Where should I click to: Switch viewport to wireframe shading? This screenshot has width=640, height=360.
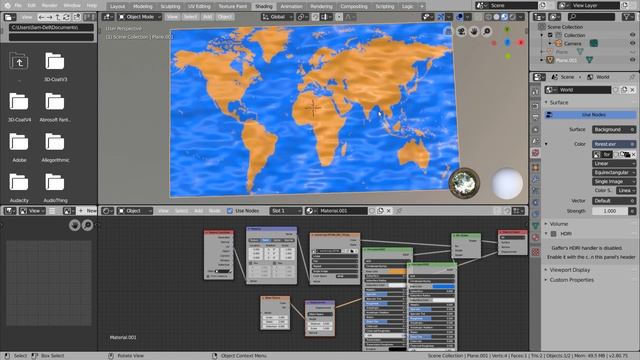point(489,17)
